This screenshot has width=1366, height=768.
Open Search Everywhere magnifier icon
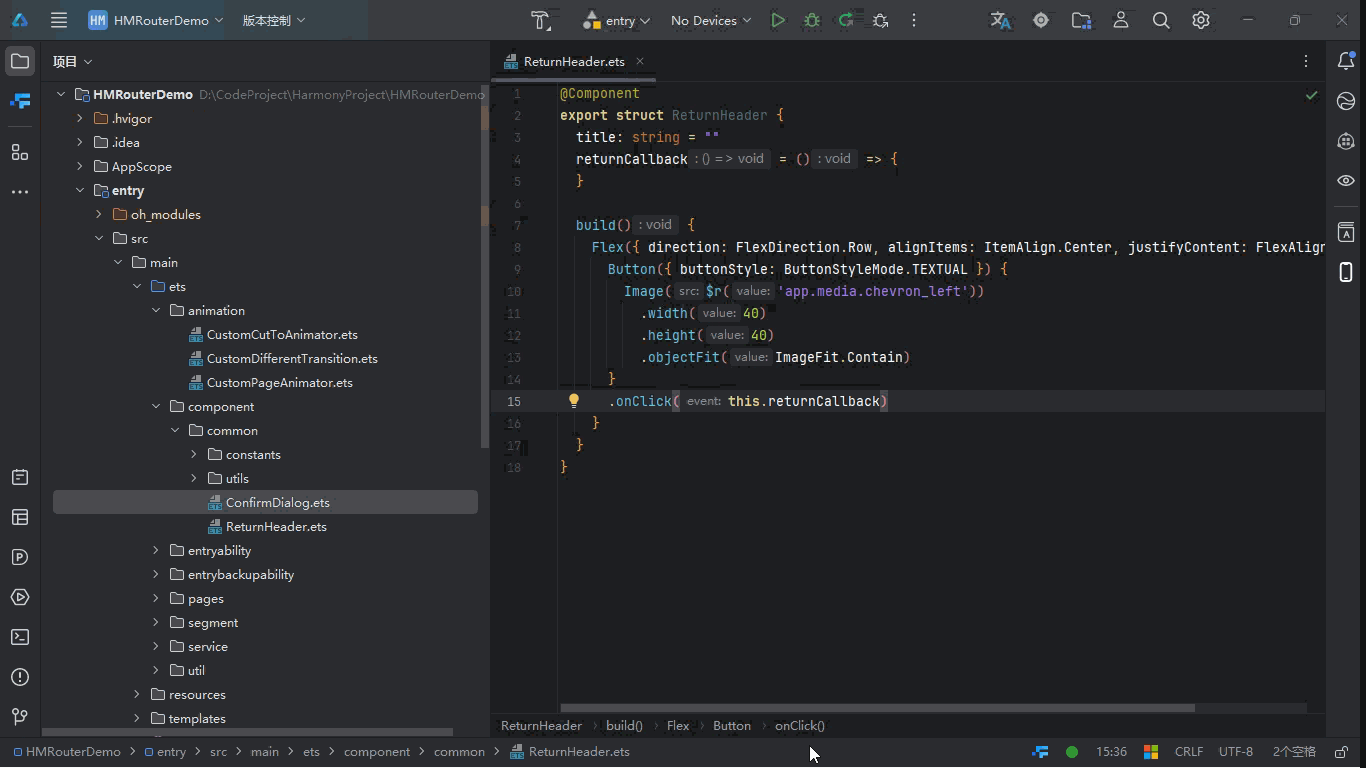point(1161,20)
